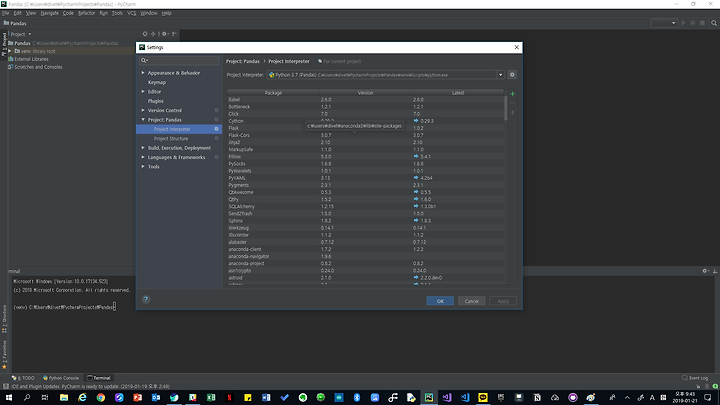Screen dimensions: 720x405
Task: Click Project: Pandas breadcrumb
Action: point(242,61)
